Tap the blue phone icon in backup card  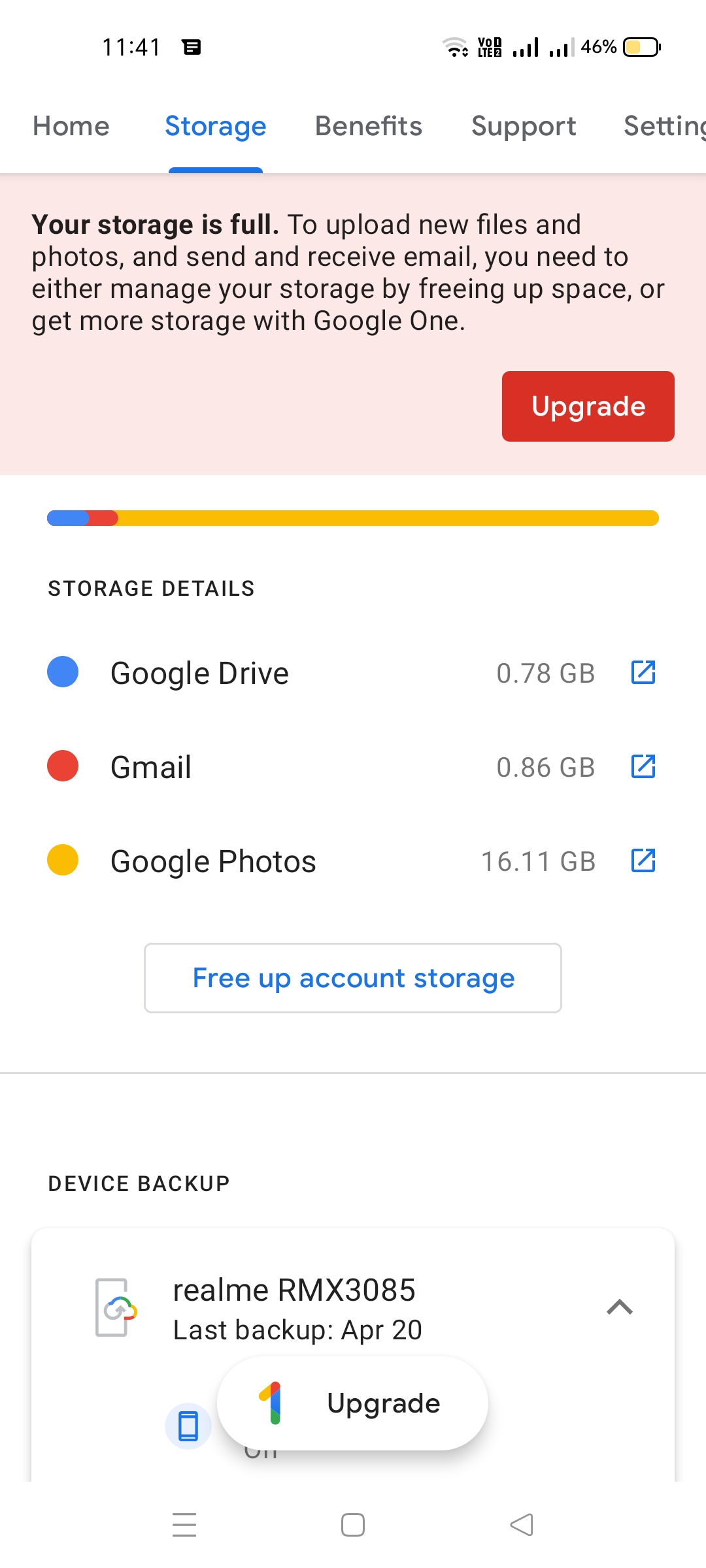click(x=188, y=1426)
